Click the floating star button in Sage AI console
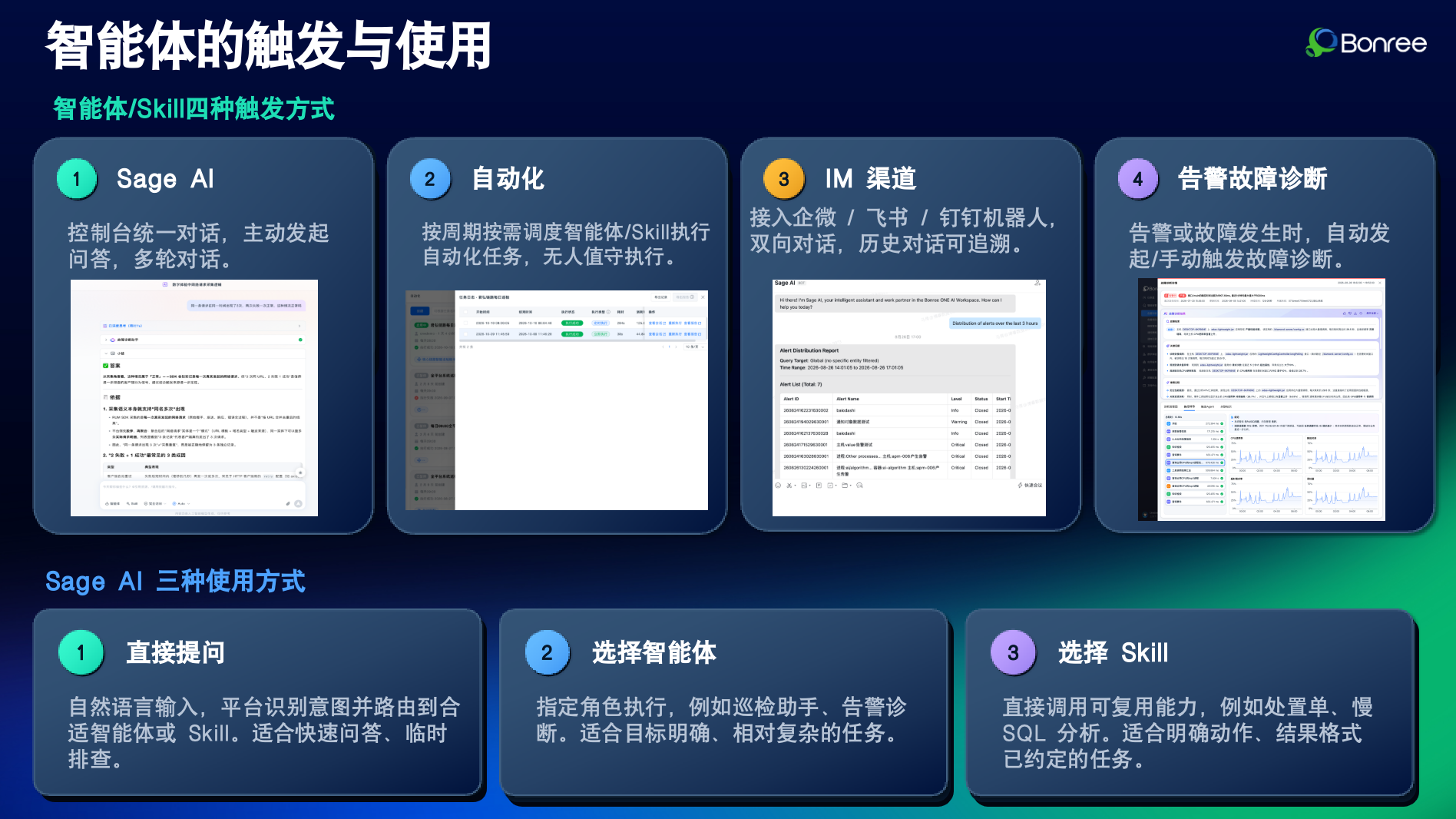This screenshot has width=1456, height=819. pos(300,472)
